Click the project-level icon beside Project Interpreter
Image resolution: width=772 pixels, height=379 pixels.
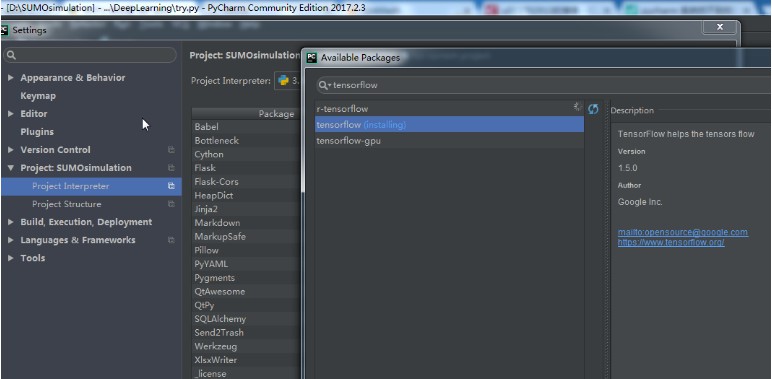coord(171,186)
